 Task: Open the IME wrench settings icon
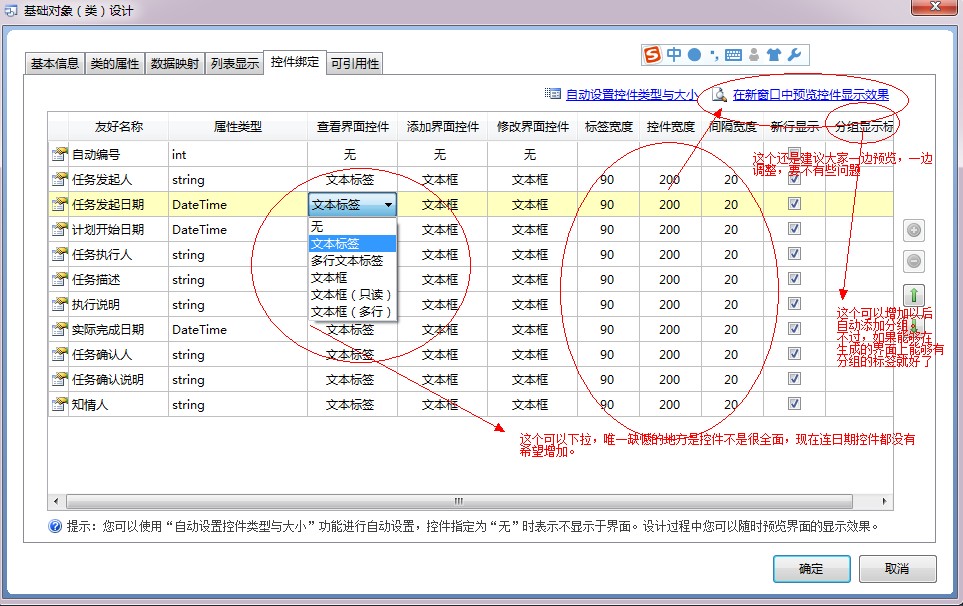click(794, 54)
